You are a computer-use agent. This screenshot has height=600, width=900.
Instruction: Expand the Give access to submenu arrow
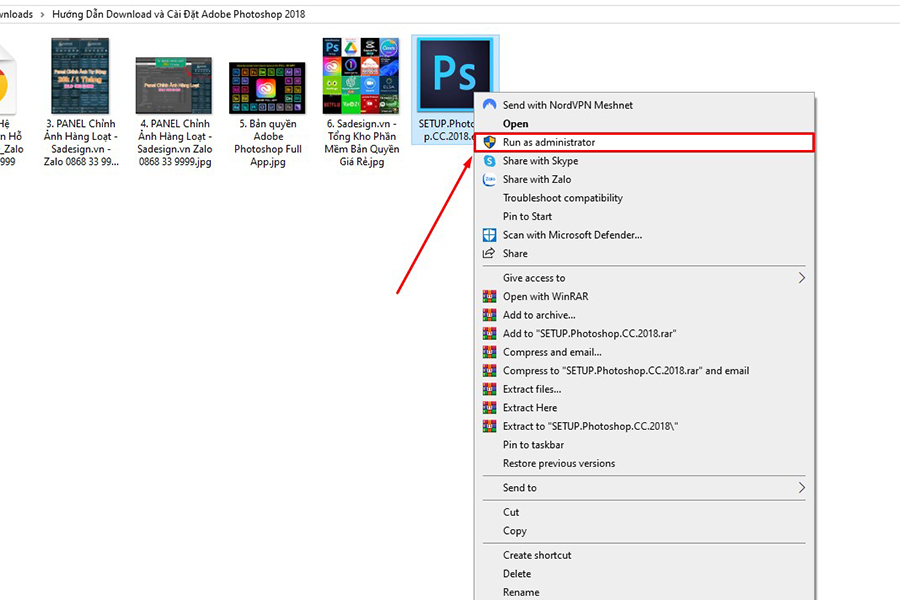point(801,278)
